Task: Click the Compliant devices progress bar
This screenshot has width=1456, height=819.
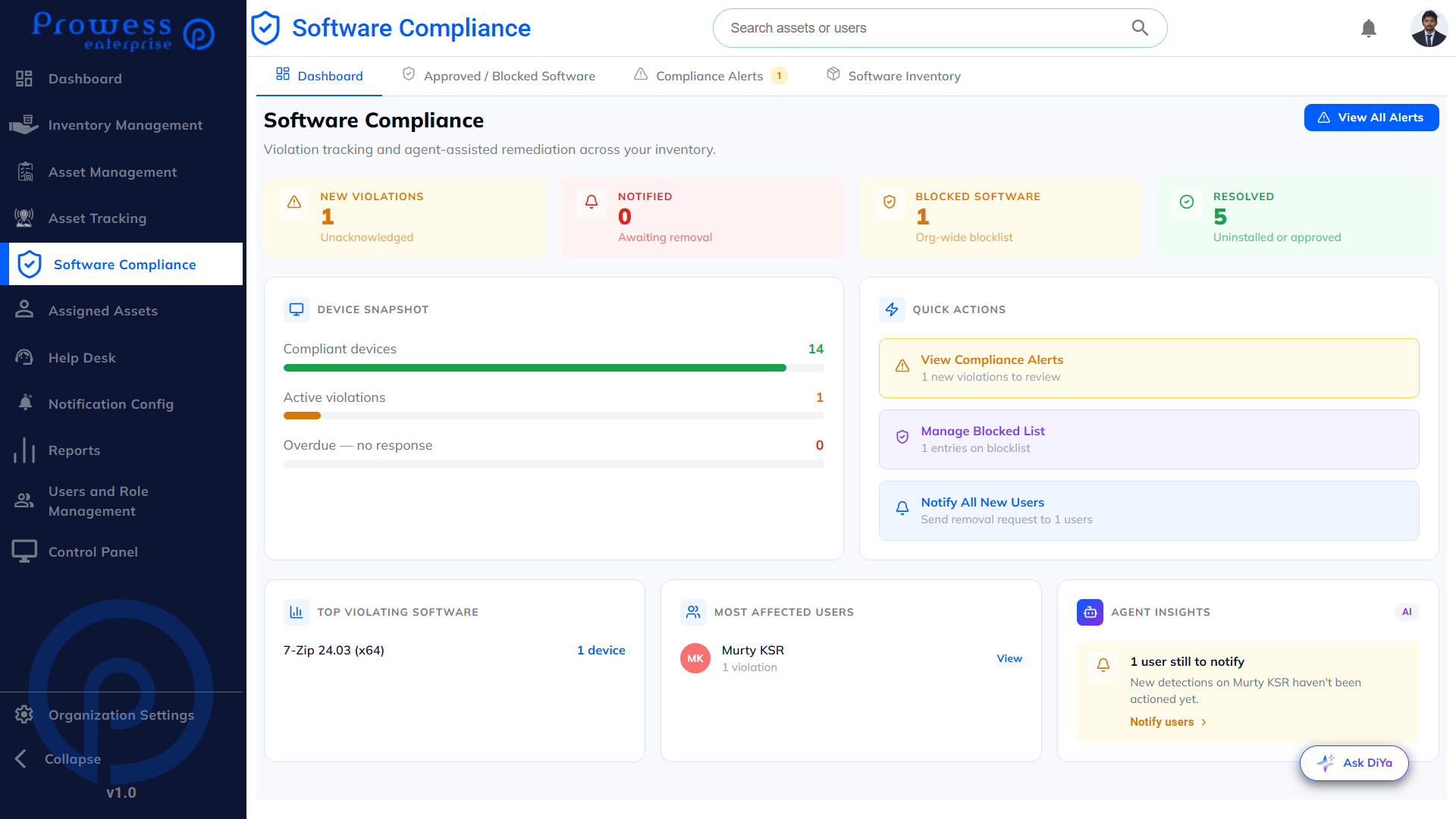Action: click(553, 368)
